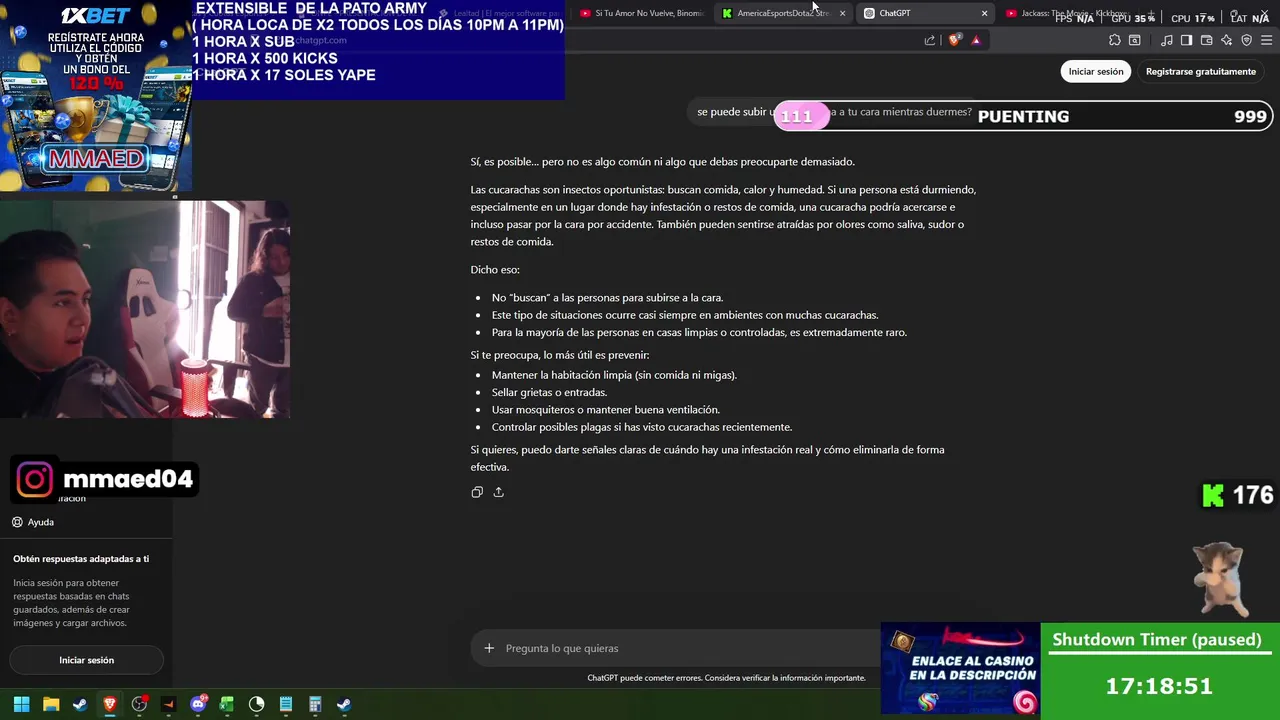The height and width of the screenshot is (720, 1280).
Task: Open File Explorer from the taskbar
Action: point(51,704)
